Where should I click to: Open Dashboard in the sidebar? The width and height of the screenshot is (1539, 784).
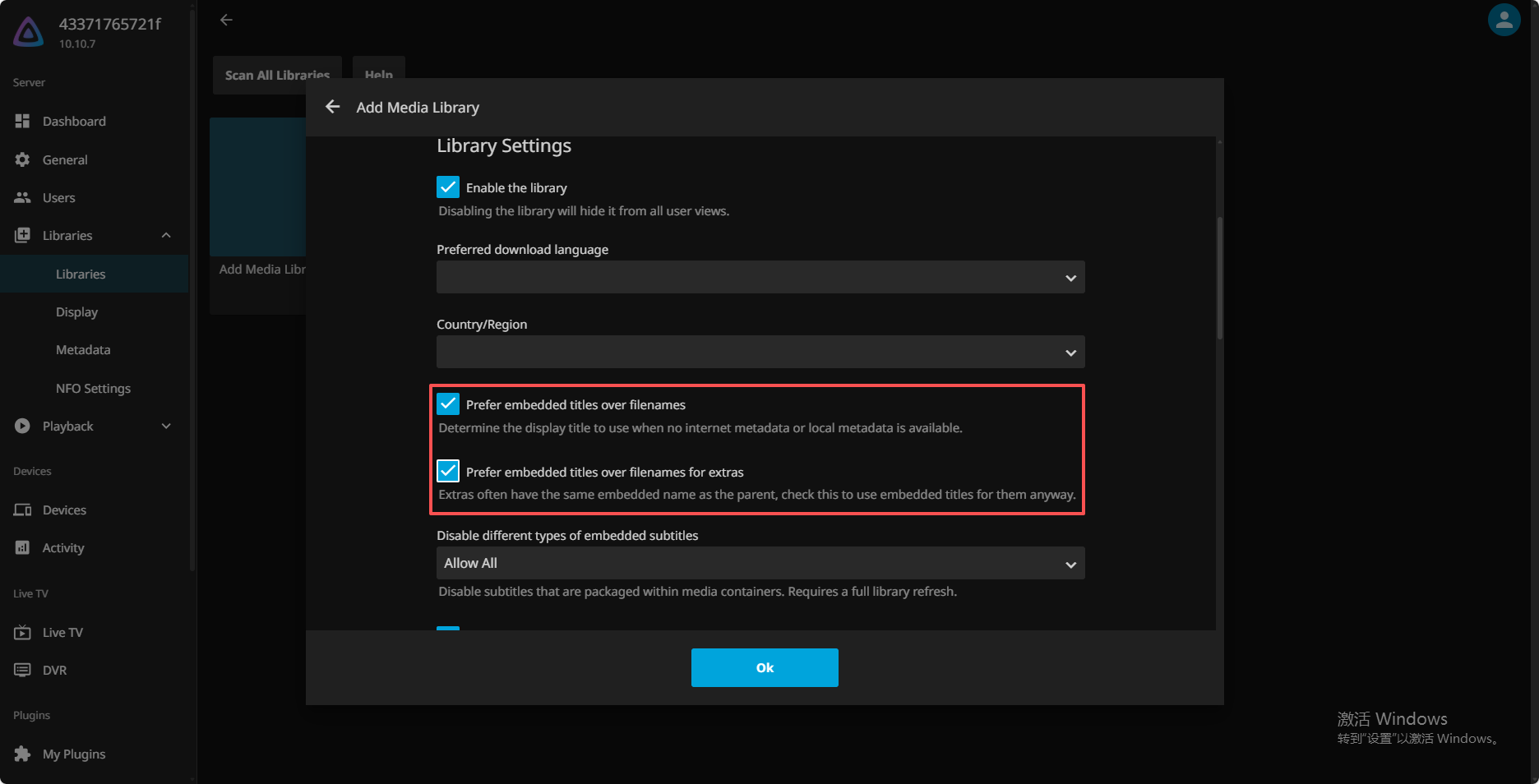95,121
